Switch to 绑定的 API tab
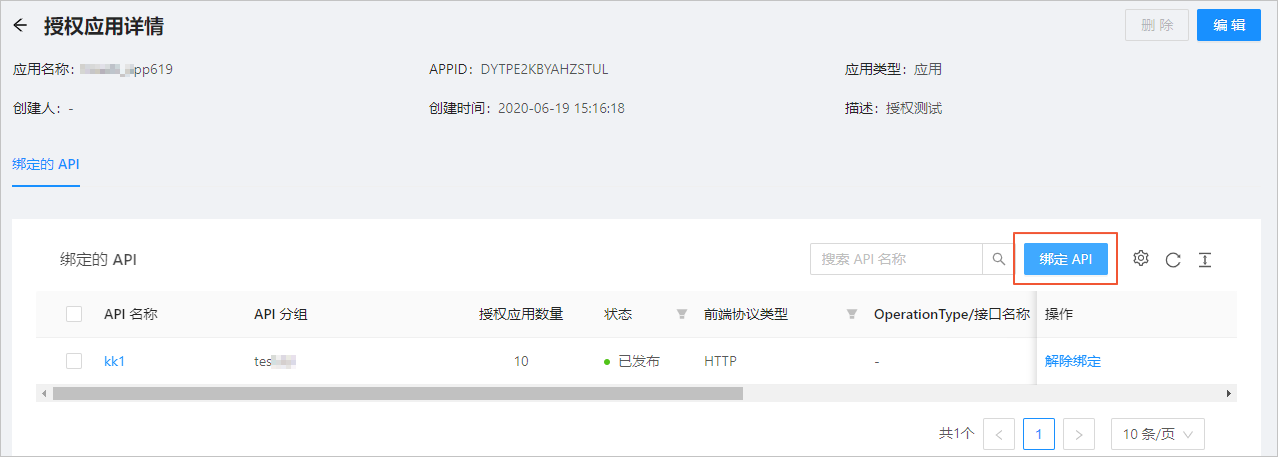The image size is (1278, 457). [45, 164]
